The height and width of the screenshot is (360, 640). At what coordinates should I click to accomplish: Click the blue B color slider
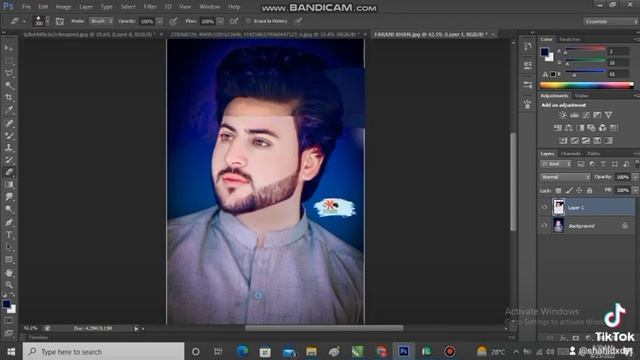click(x=584, y=73)
